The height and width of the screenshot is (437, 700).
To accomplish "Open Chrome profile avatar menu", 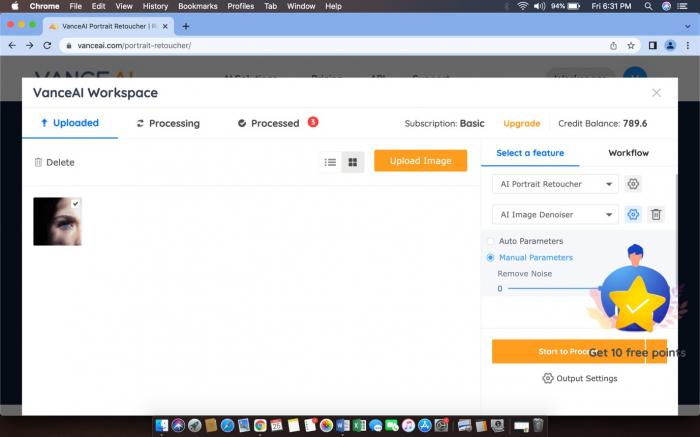I will [x=670, y=46].
